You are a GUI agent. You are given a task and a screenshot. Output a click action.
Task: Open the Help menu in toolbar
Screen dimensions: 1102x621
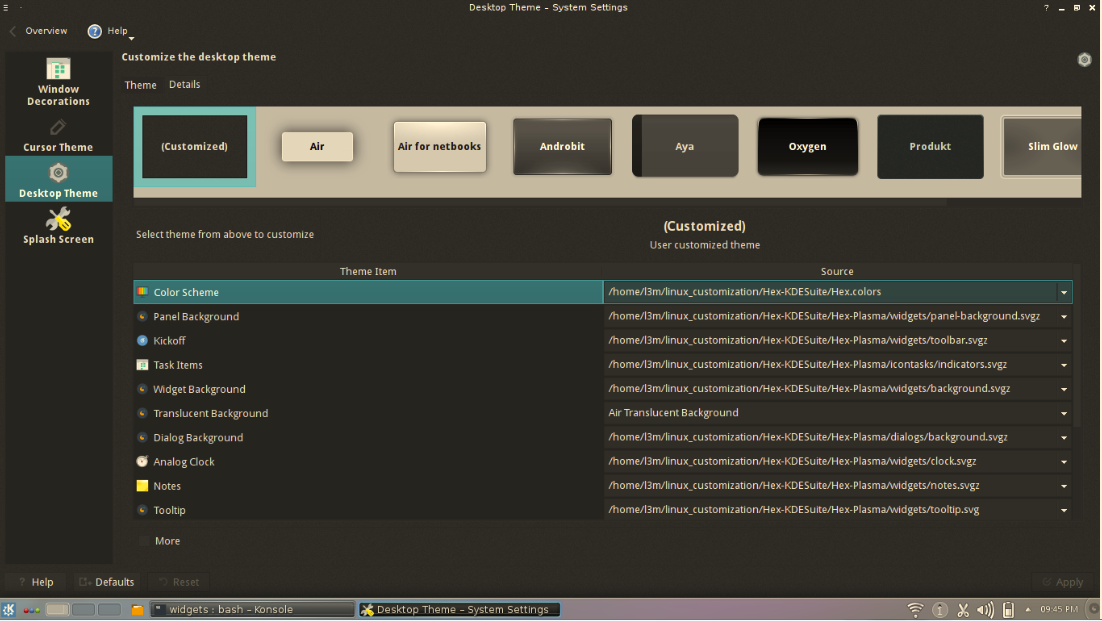pyautogui.click(x=110, y=31)
